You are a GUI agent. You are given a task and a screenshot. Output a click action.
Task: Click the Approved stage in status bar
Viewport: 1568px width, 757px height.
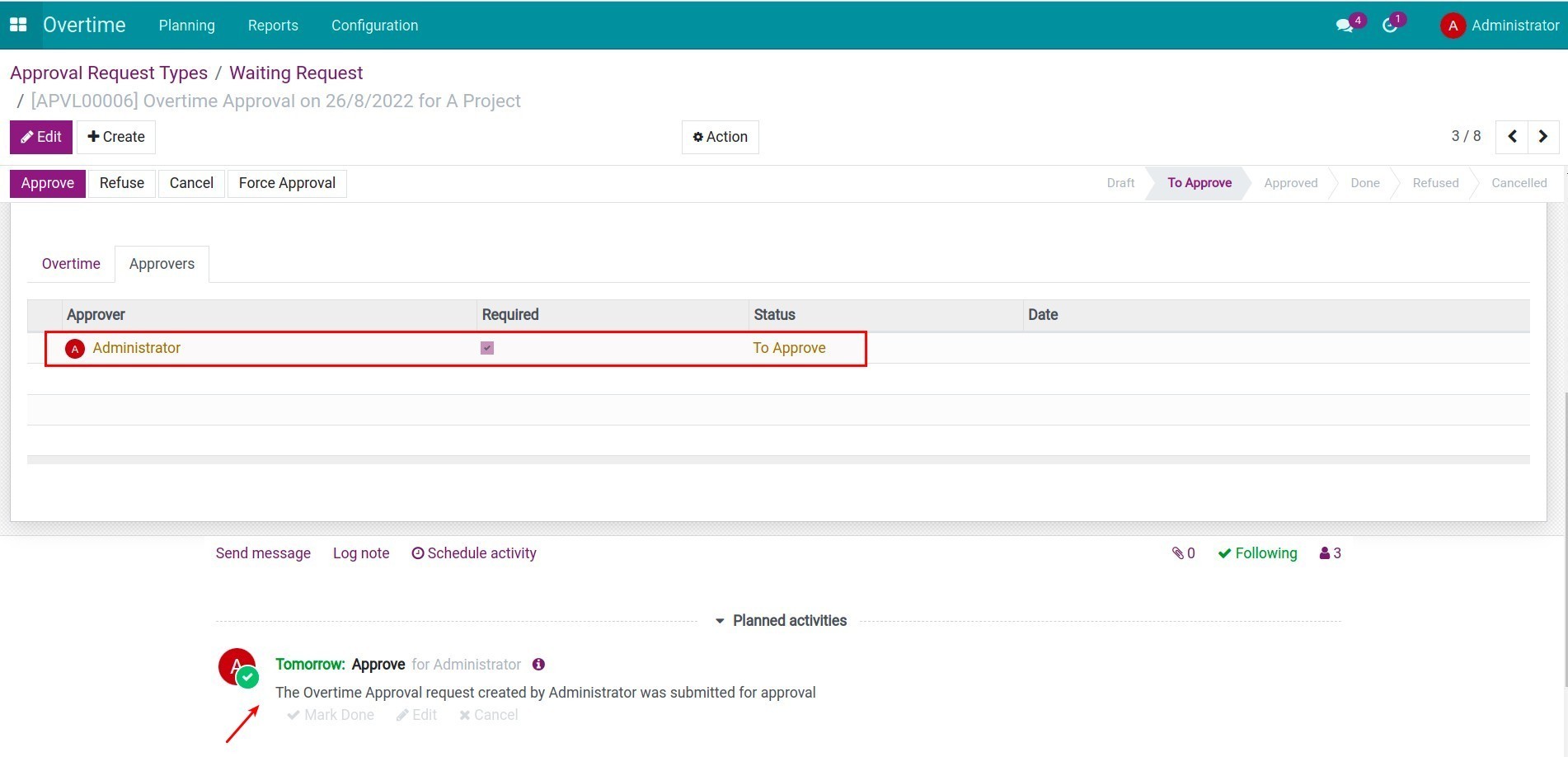[x=1290, y=183]
